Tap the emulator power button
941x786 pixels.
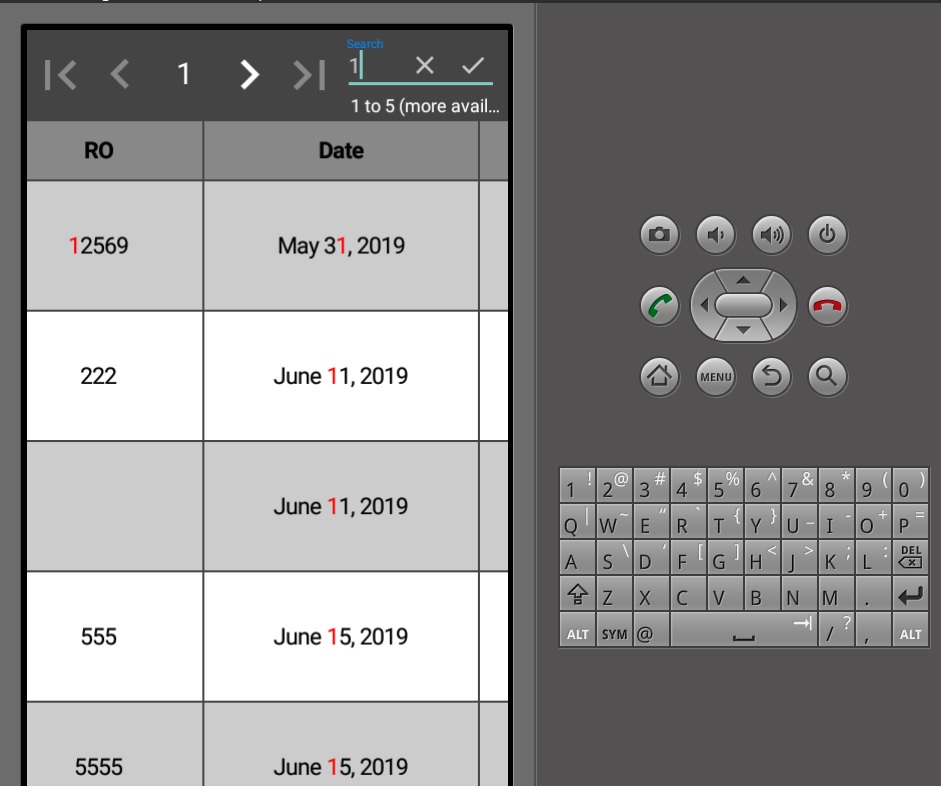(x=827, y=234)
